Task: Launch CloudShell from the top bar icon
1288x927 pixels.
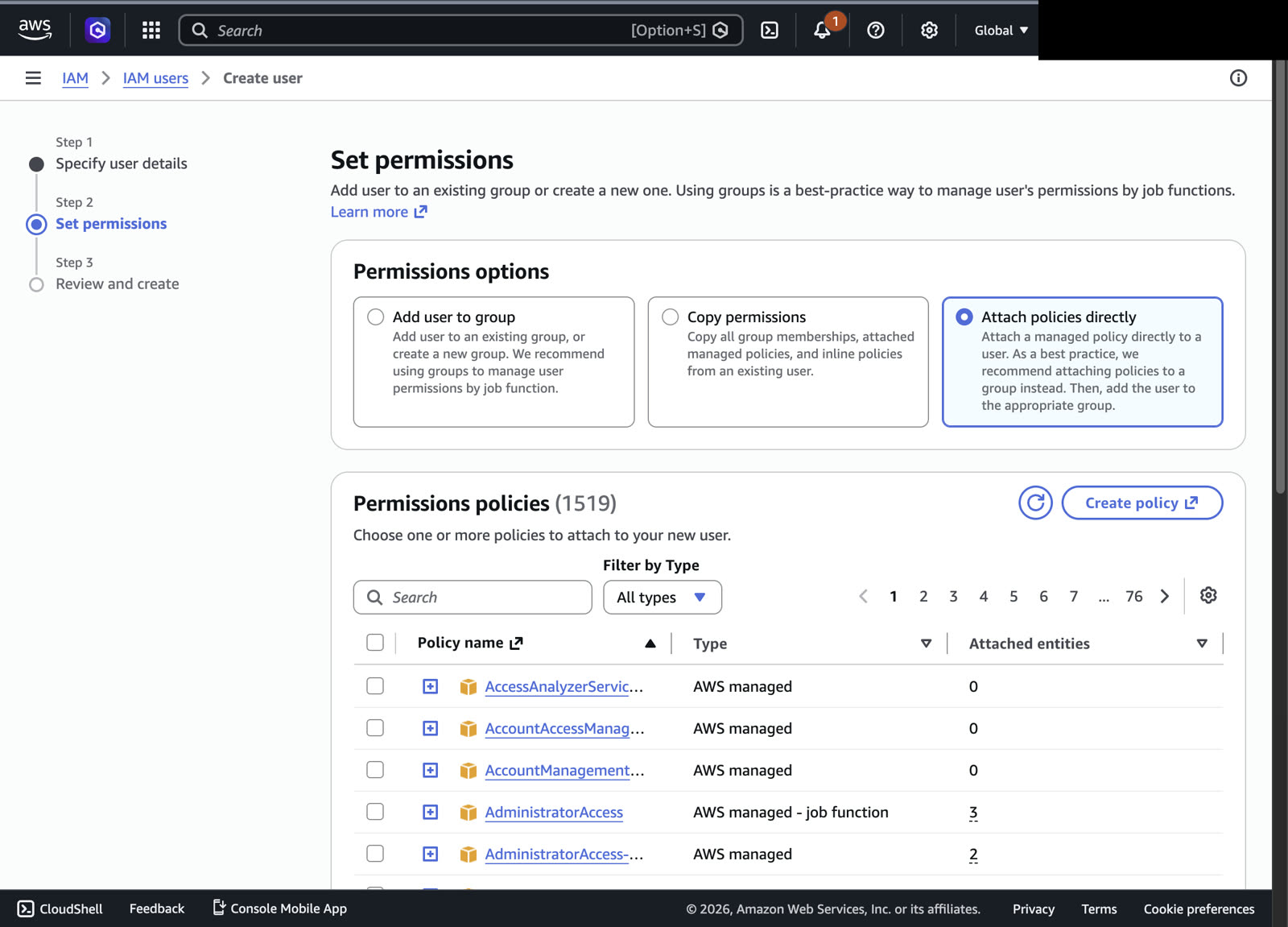Action: (770, 30)
